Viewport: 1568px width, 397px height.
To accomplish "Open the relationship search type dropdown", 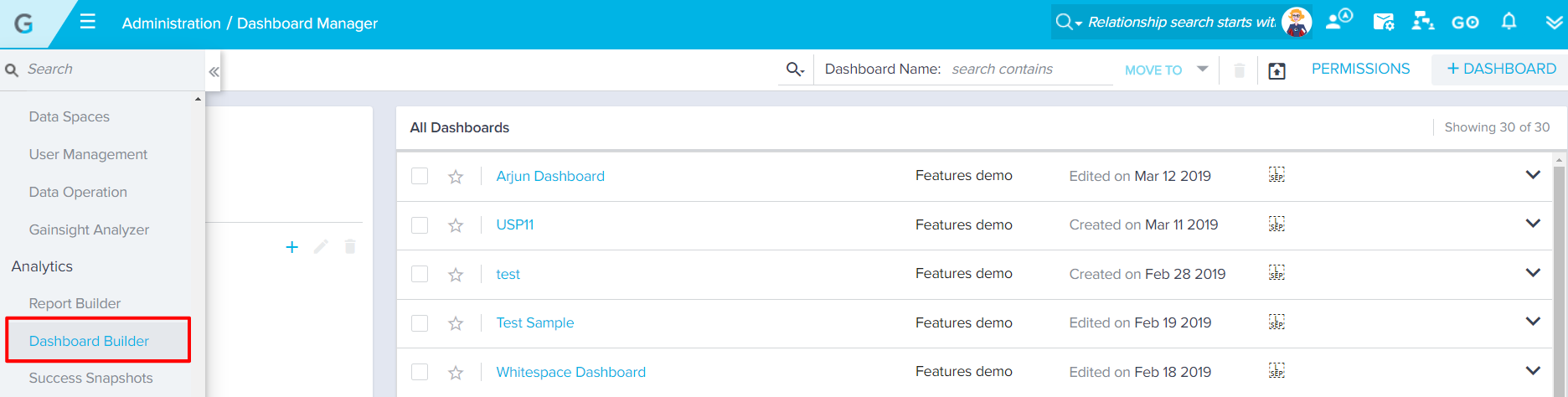I will pyautogui.click(x=1079, y=23).
